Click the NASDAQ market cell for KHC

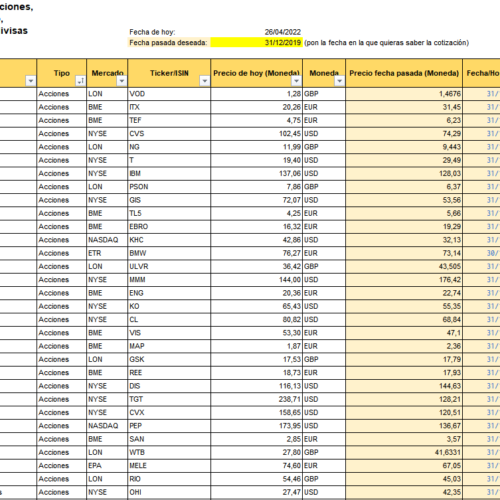pyautogui.click(x=107, y=240)
